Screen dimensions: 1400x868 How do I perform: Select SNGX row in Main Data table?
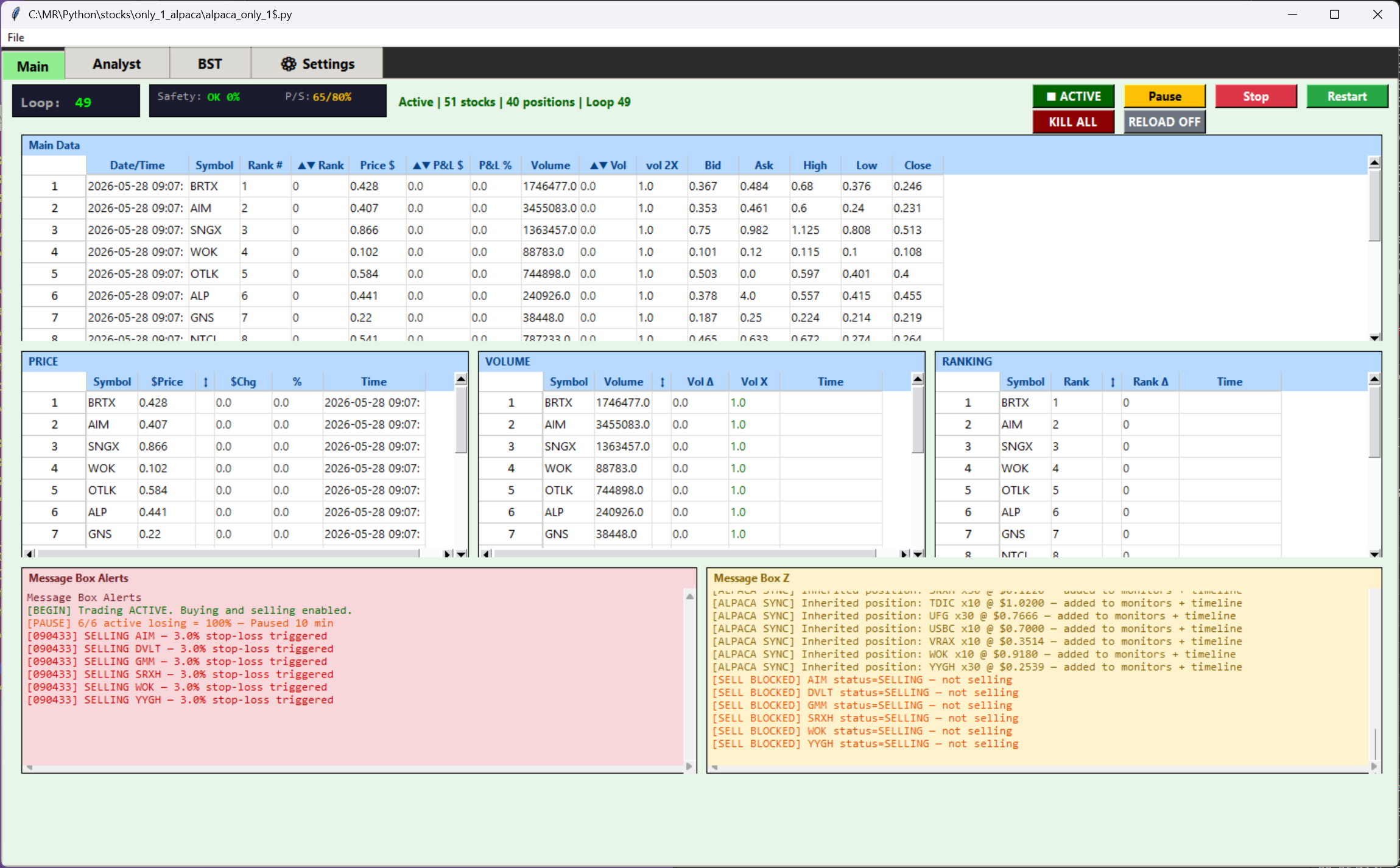pos(483,230)
